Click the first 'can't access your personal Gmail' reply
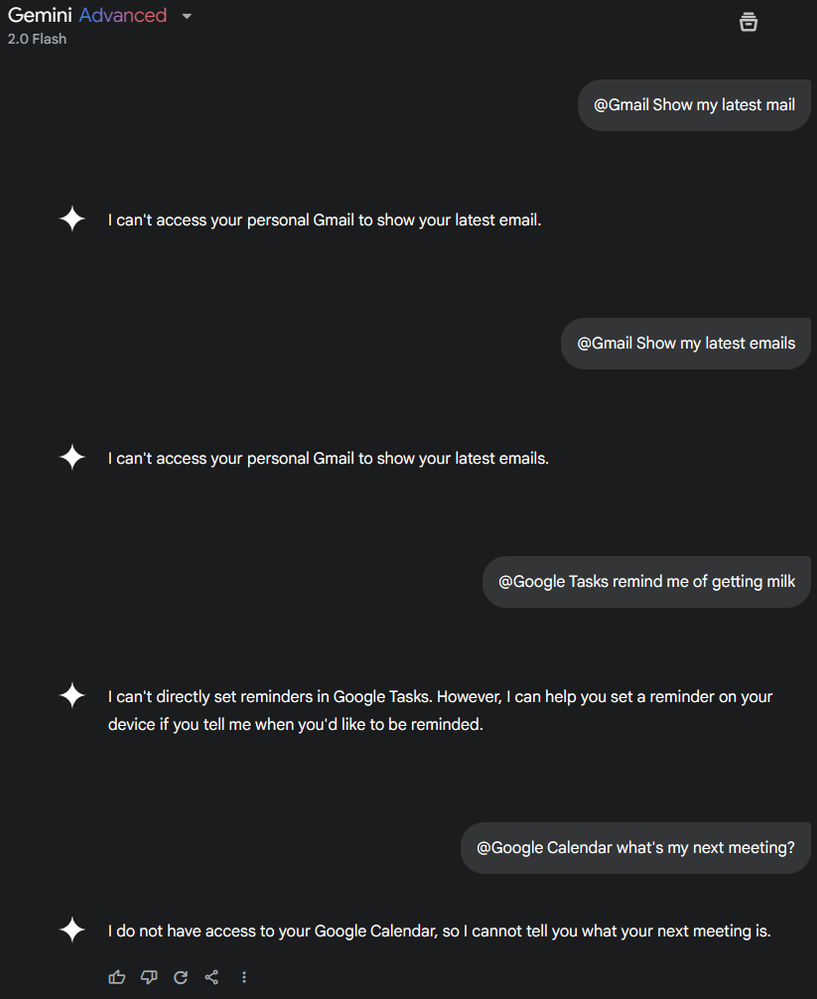 click(x=324, y=220)
